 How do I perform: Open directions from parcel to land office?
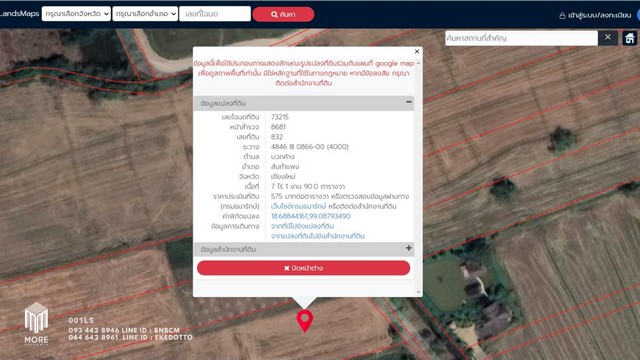[318, 236]
